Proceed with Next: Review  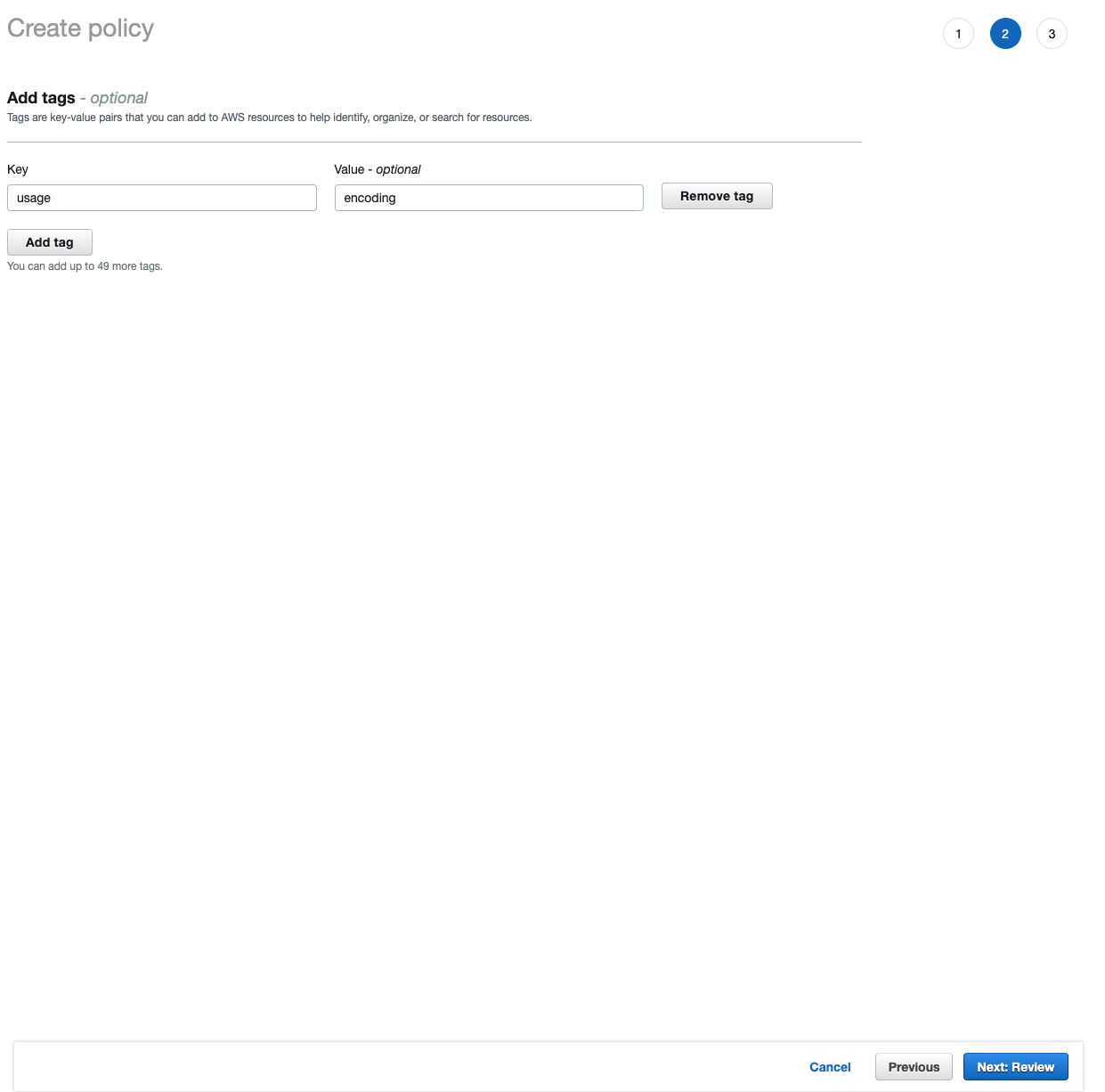point(1015,1067)
